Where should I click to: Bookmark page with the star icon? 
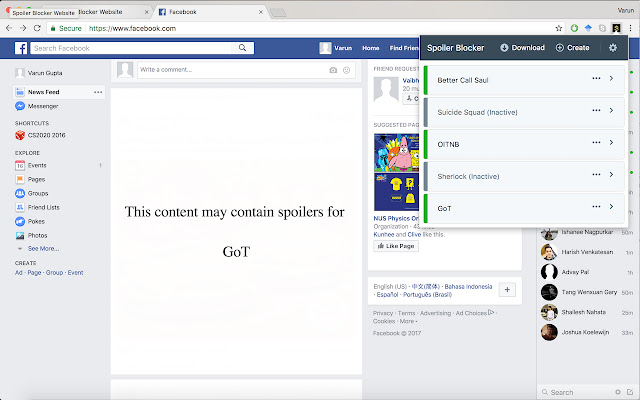click(x=559, y=28)
